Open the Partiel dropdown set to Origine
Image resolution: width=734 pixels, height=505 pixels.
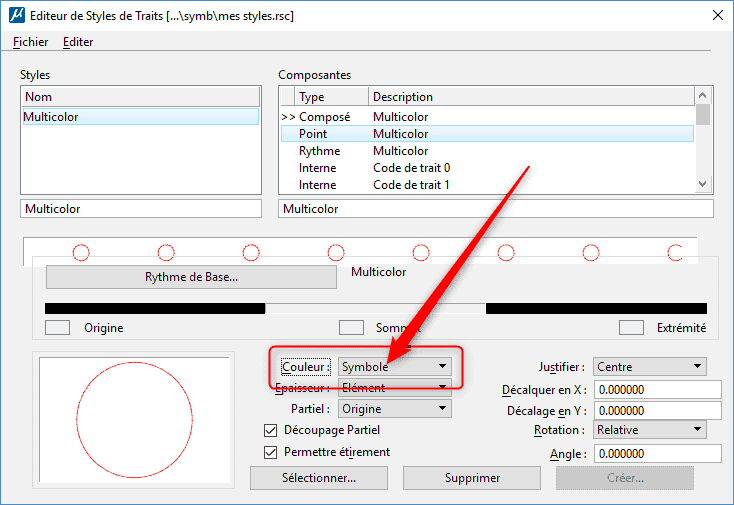(394, 409)
